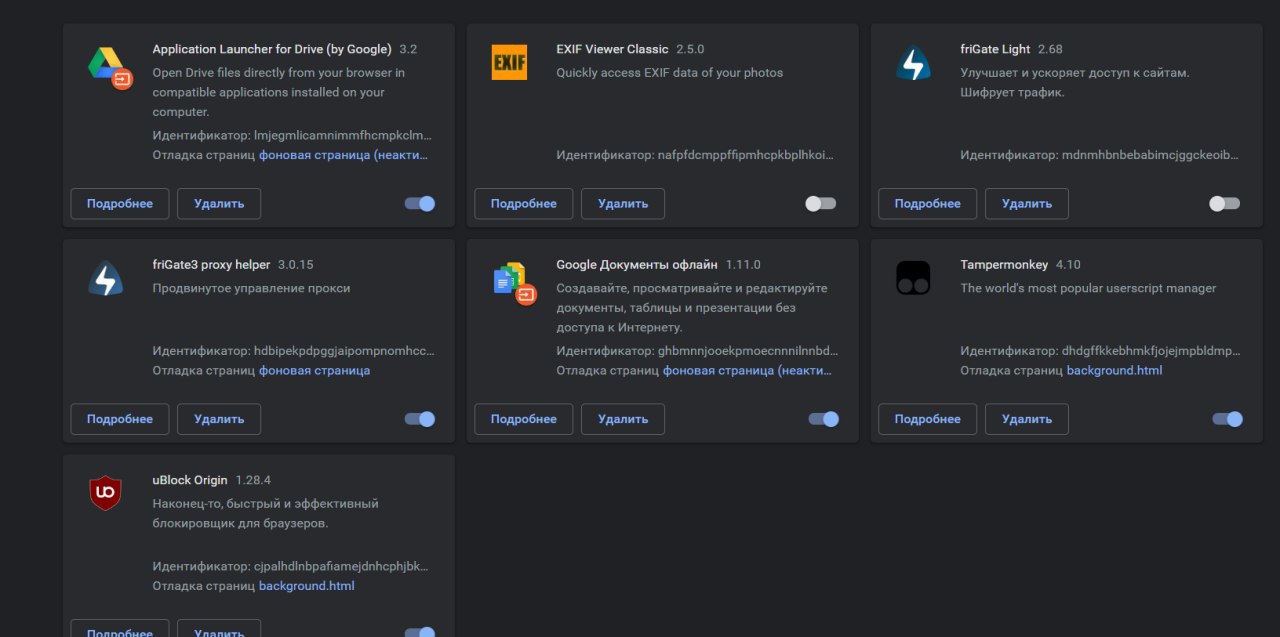Switch off the uBlock Origin toggle

[x=420, y=633]
